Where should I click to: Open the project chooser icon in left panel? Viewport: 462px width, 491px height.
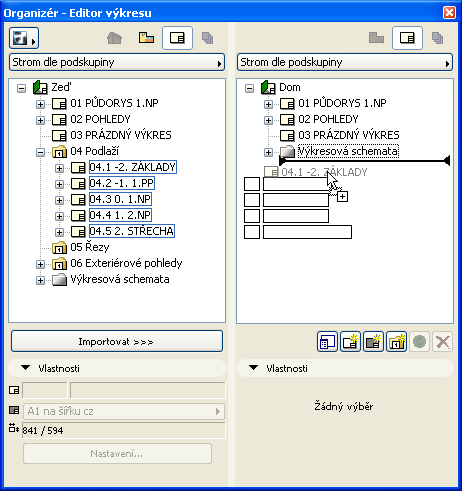pyautogui.click(x=24, y=38)
